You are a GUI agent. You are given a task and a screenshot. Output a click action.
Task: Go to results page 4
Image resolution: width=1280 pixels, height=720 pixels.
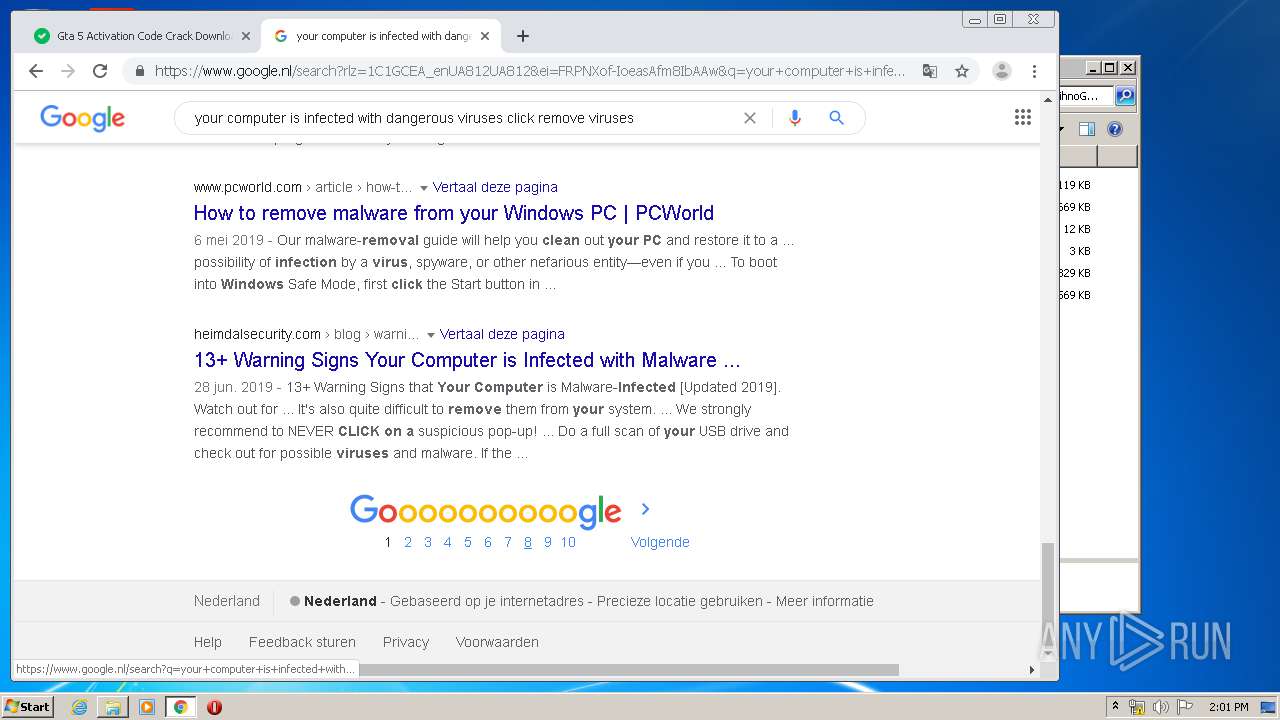pos(448,542)
